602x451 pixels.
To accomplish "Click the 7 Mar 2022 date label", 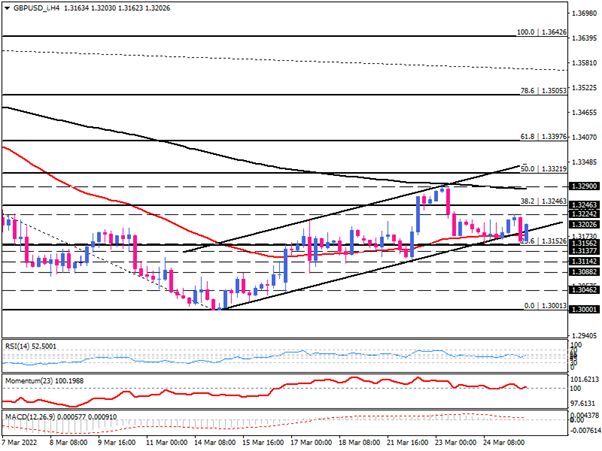I will tap(24, 440).
